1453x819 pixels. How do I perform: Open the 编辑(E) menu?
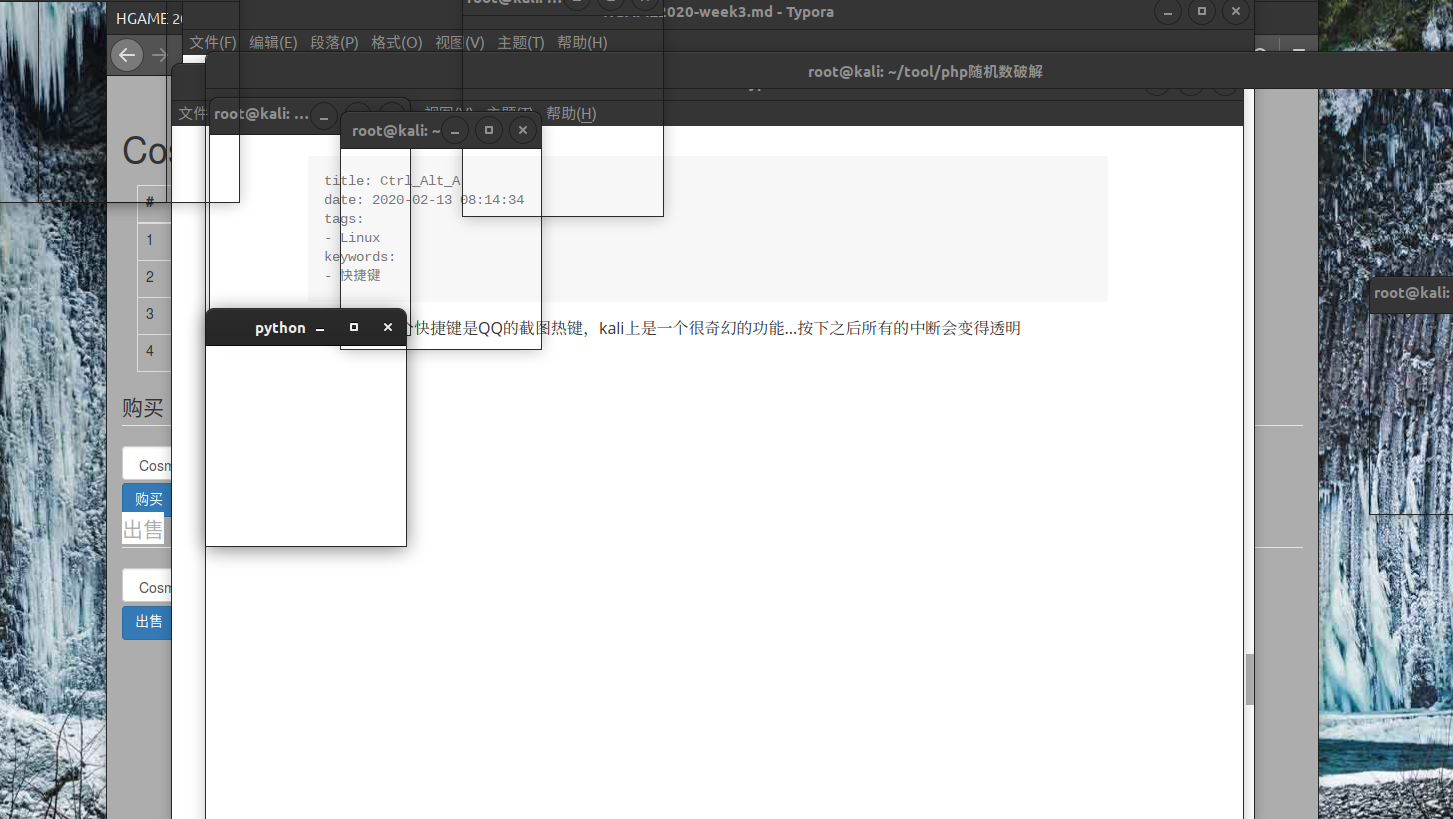273,43
